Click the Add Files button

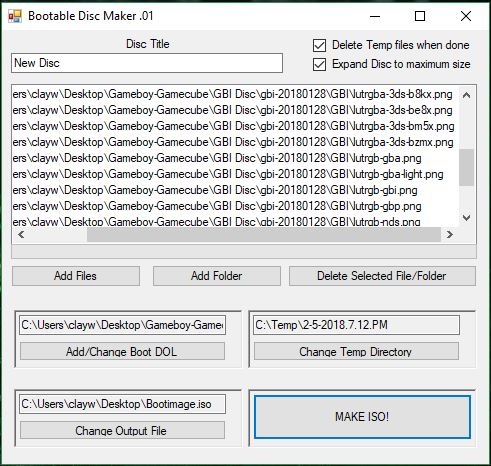point(76,276)
